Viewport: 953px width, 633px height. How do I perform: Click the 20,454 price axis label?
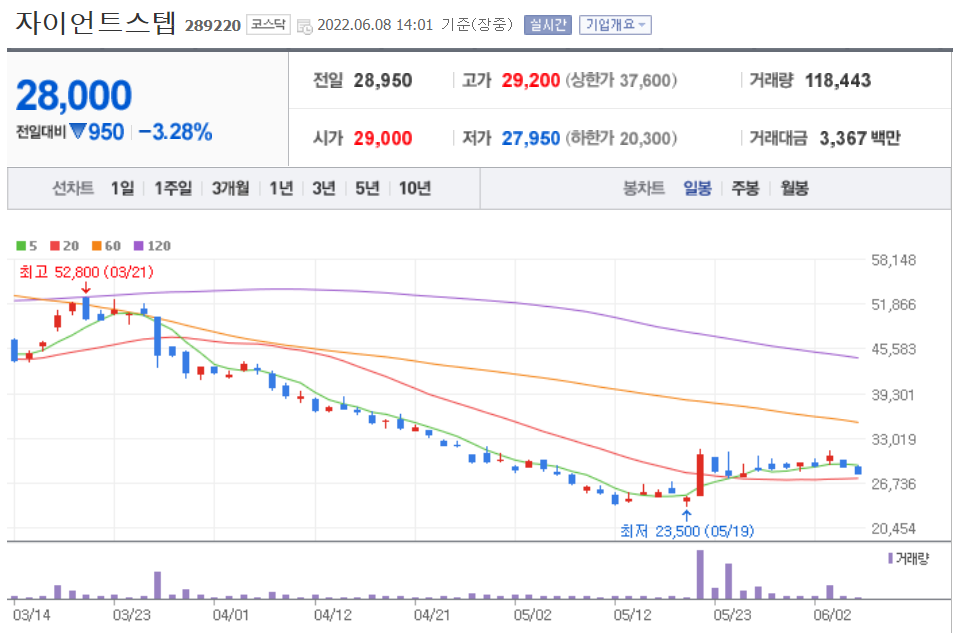(893, 528)
